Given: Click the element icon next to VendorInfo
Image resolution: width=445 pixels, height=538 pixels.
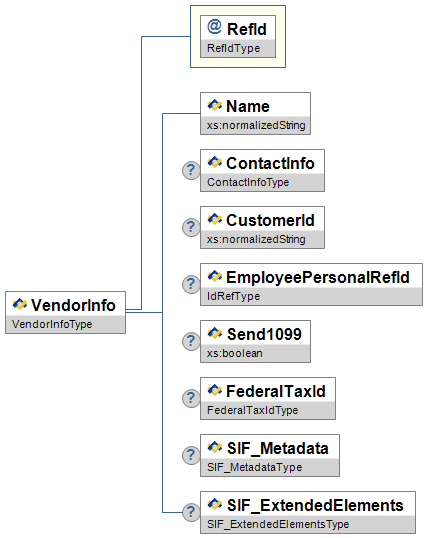Looking at the screenshot, I should pyautogui.click(x=20, y=304).
